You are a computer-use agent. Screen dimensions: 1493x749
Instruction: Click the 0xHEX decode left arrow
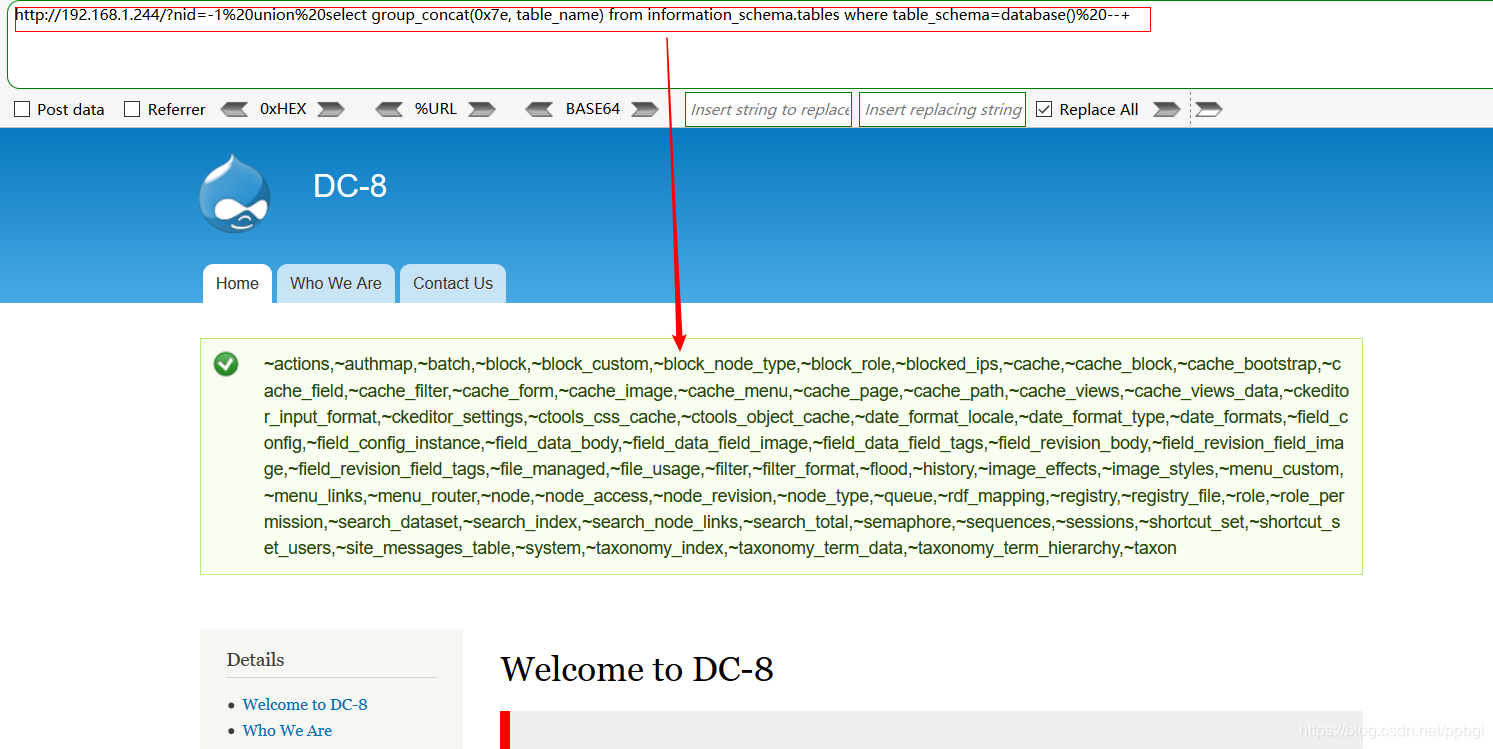[234, 109]
